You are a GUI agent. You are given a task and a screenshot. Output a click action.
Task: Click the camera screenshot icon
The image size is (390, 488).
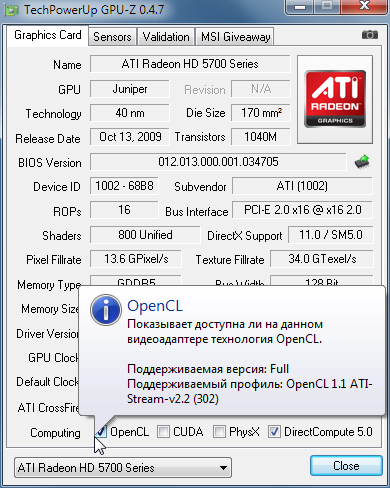pos(369,34)
